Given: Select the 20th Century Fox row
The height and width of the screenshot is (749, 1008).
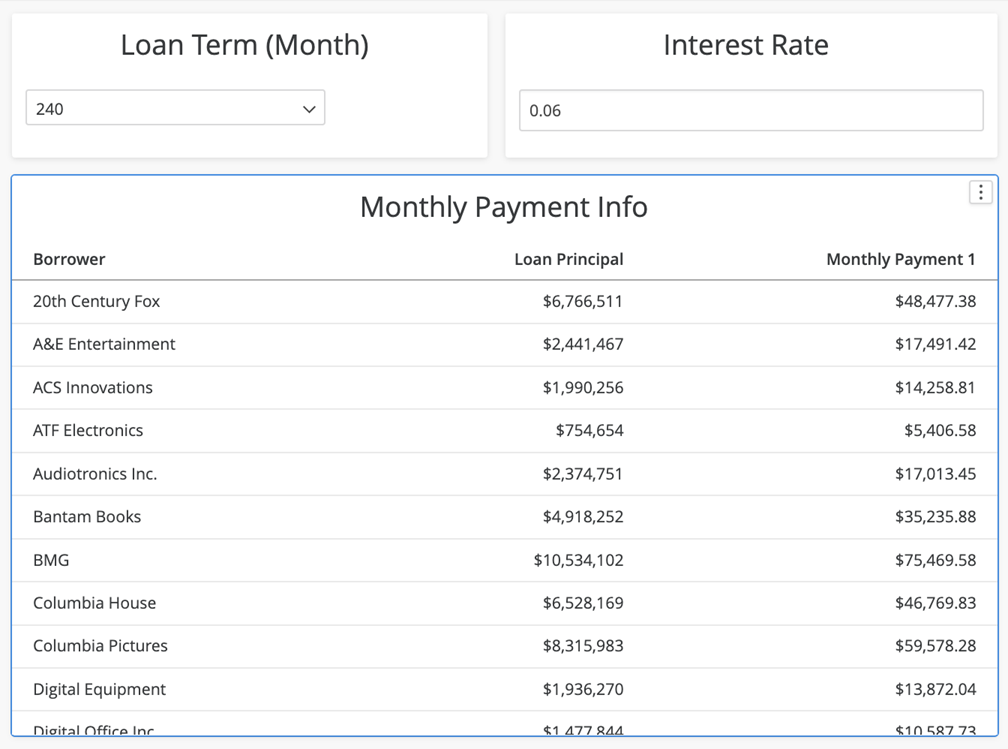Looking at the screenshot, I should pyautogui.click(x=96, y=301).
